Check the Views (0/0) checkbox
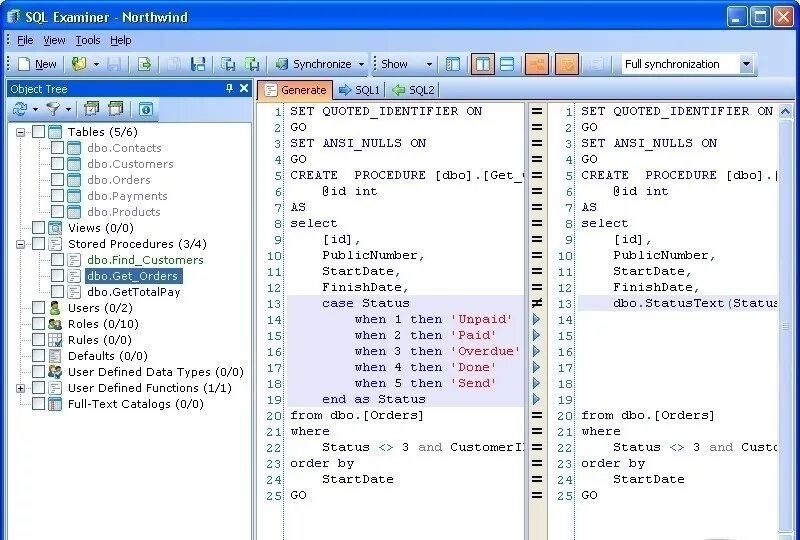800x540 pixels. pyautogui.click(x=38, y=228)
